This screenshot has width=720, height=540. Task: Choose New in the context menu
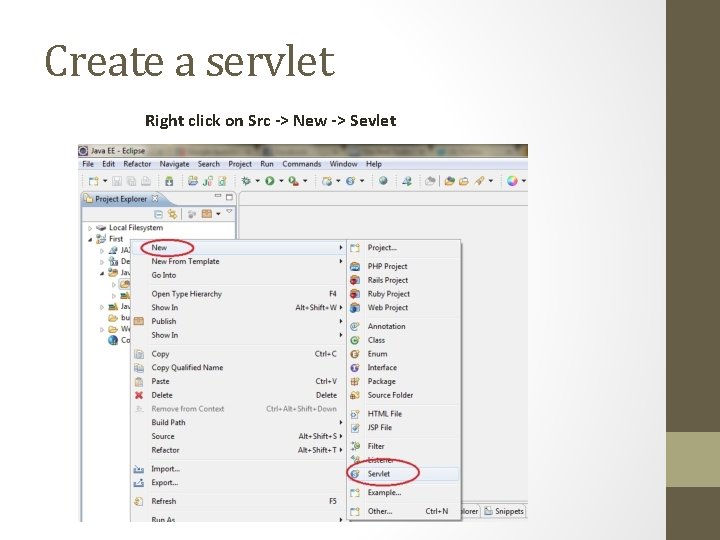(238, 248)
